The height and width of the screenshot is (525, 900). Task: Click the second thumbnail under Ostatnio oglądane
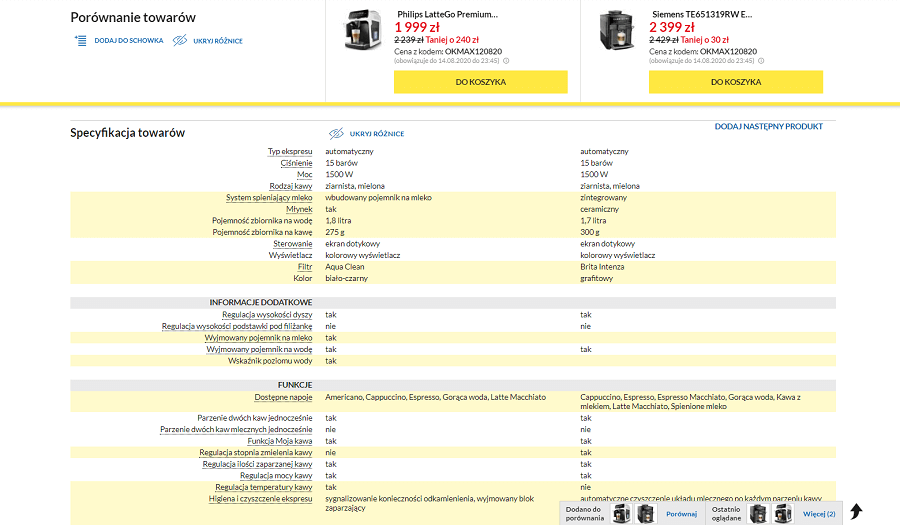pyautogui.click(x=782, y=514)
